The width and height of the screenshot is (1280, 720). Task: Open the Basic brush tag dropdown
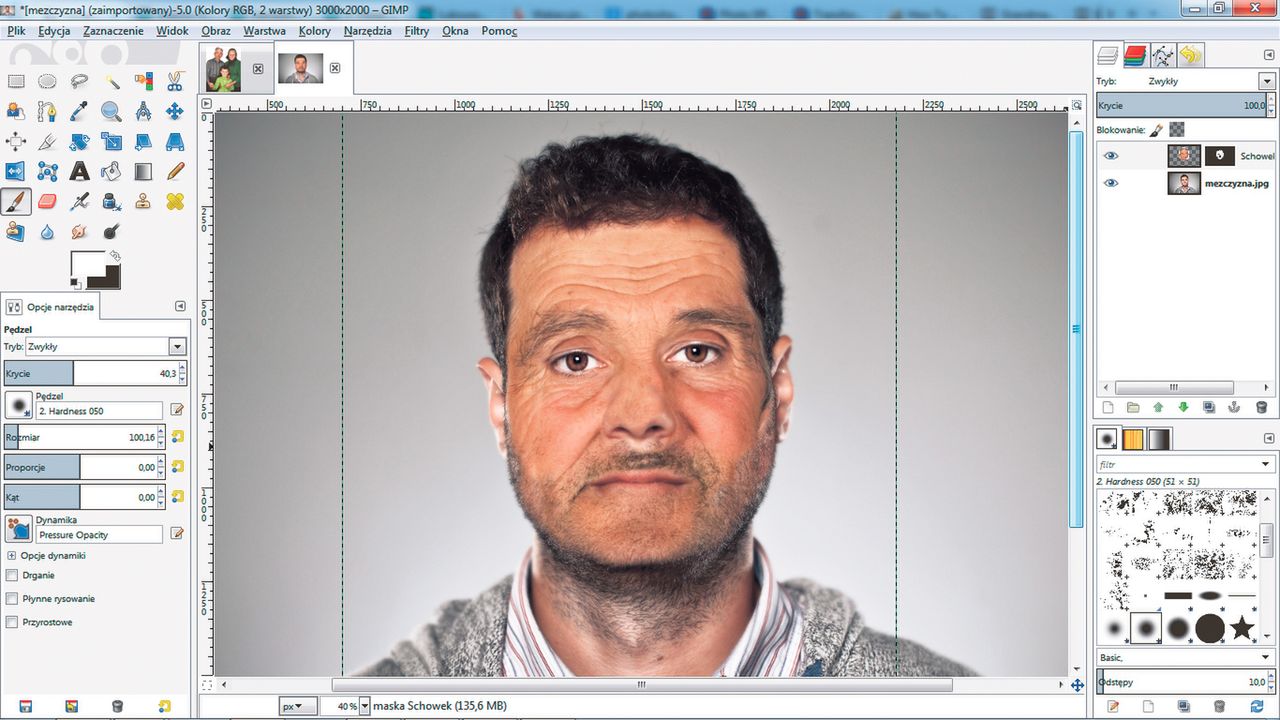[1266, 657]
